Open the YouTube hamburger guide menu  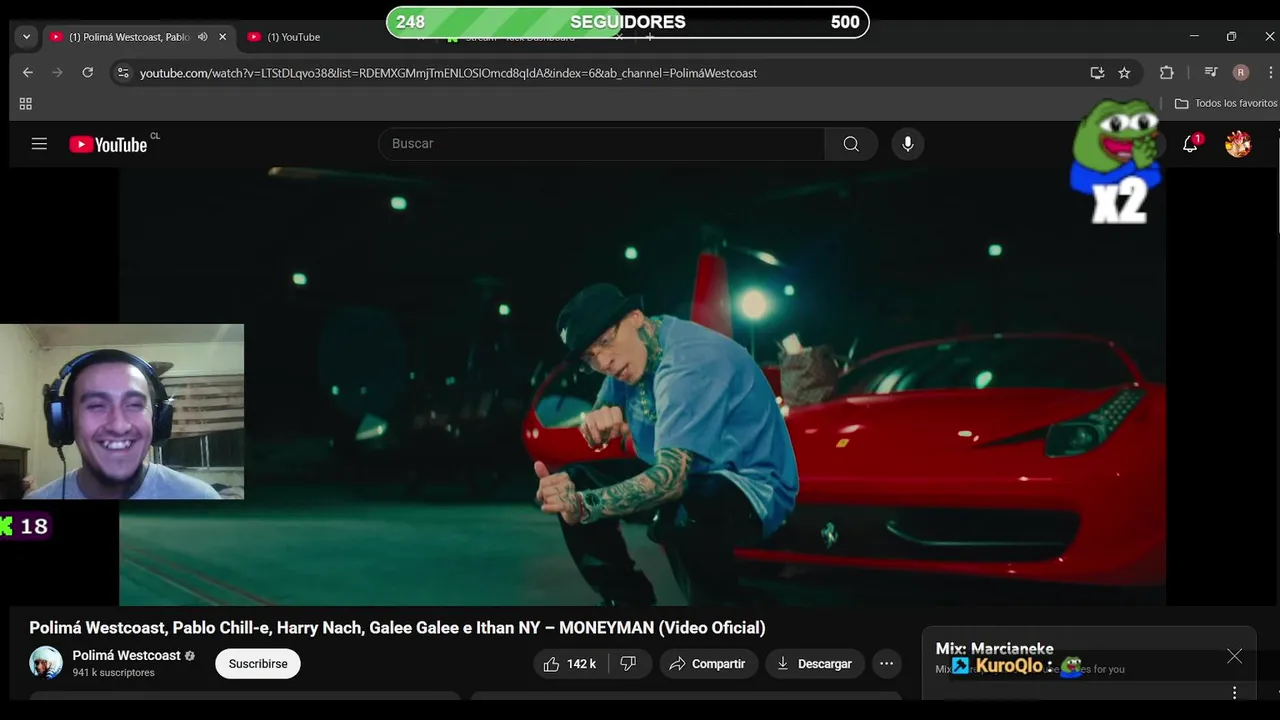[39, 144]
